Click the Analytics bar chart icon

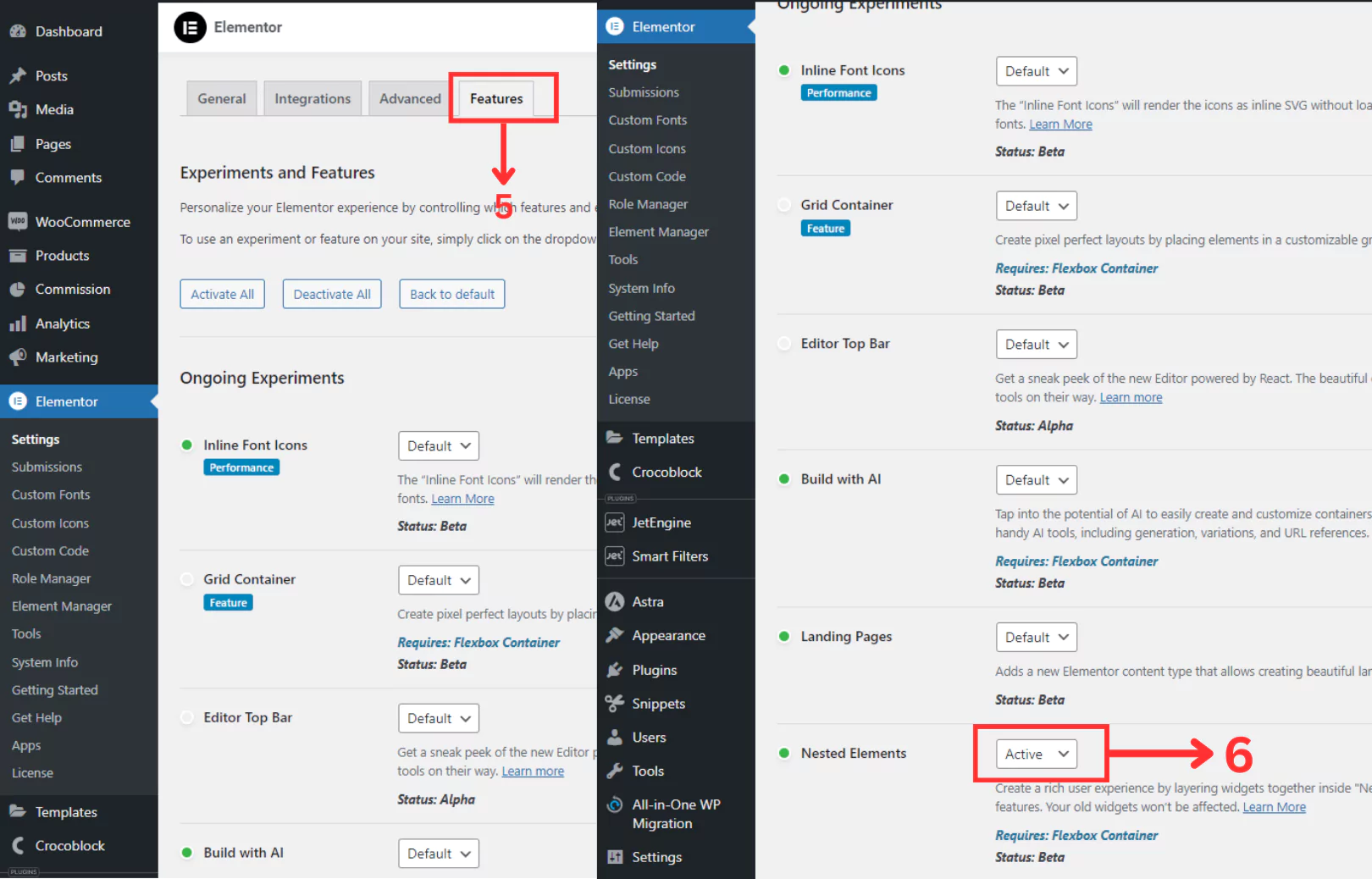coord(18,323)
